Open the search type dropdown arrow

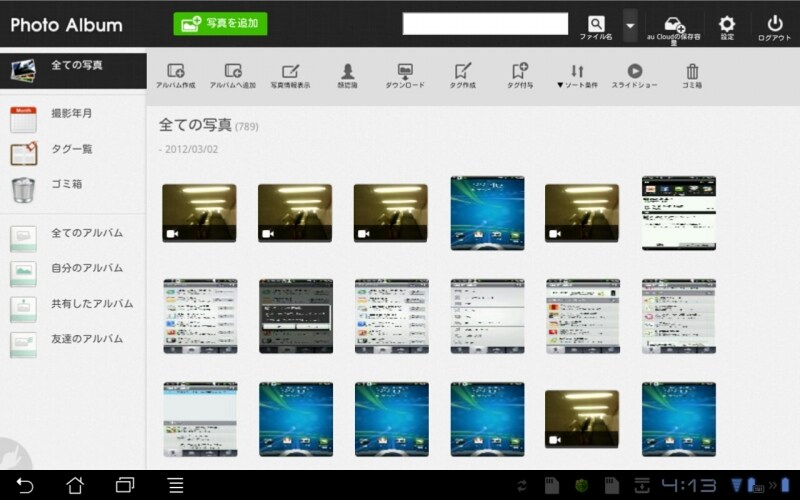631,25
